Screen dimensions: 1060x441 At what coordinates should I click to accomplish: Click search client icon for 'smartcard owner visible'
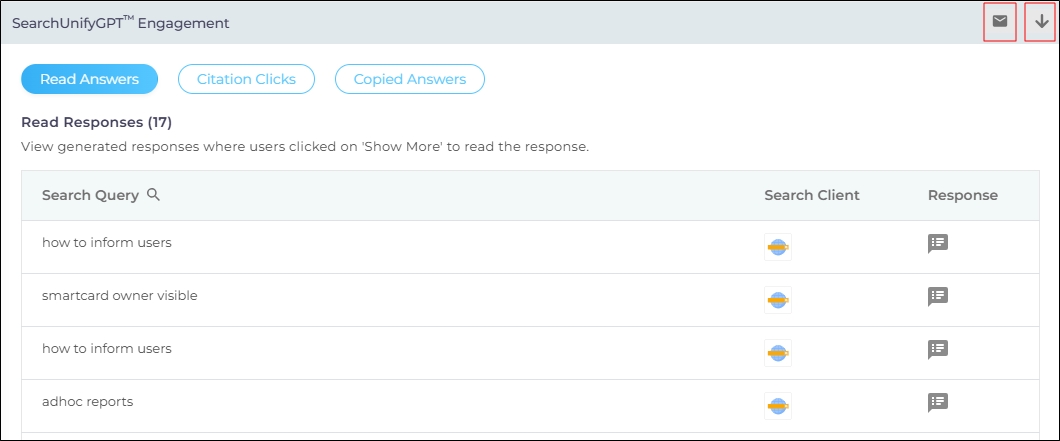[x=777, y=299]
